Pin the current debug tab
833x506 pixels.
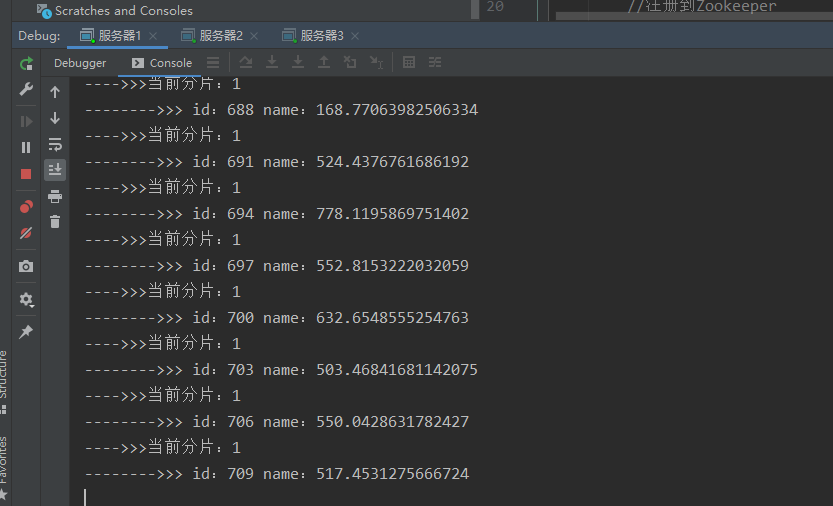coord(26,332)
